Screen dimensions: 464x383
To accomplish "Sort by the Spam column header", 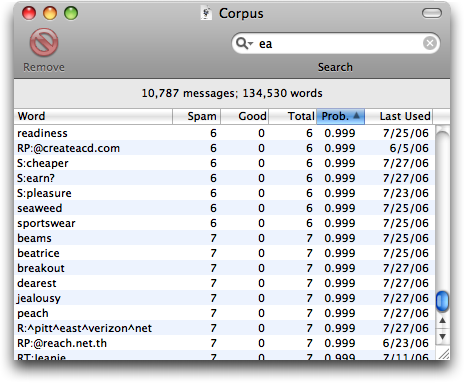I will pyautogui.click(x=196, y=116).
